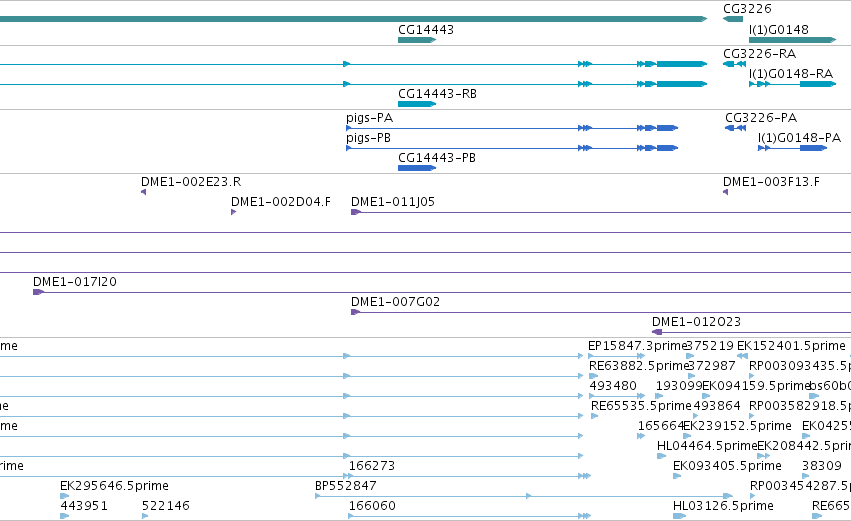
Task: Click the l(1)G0148-RA transcript label
Action: [x=791, y=74]
